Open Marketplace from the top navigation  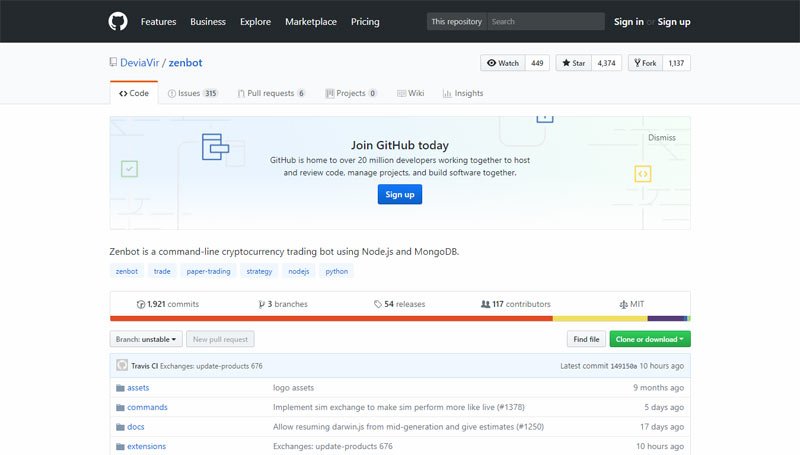pos(311,21)
